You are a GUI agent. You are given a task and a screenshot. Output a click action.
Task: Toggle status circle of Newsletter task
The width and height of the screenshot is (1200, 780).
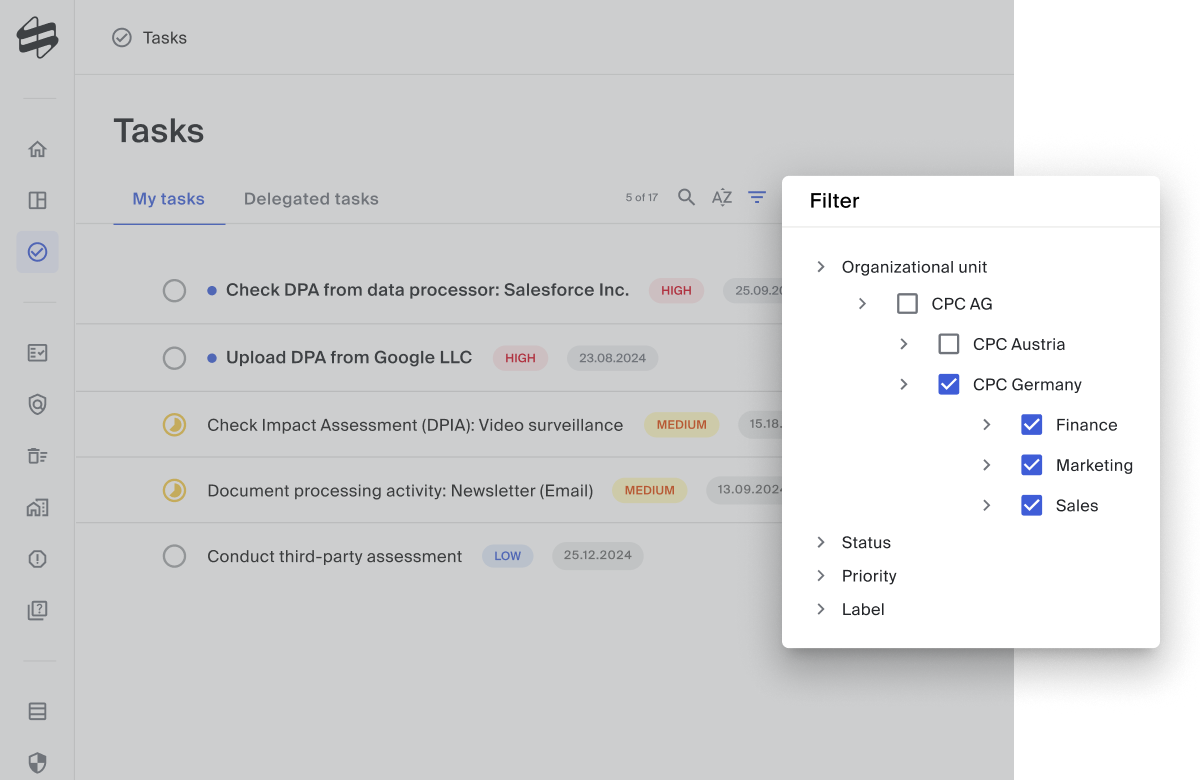point(174,491)
